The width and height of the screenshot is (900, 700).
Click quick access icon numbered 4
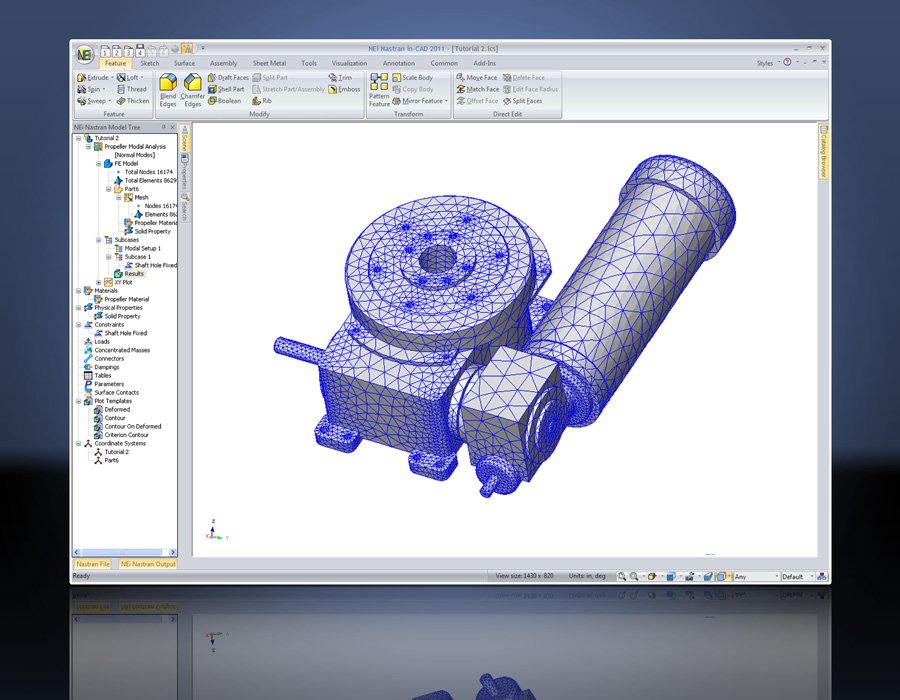pos(139,51)
